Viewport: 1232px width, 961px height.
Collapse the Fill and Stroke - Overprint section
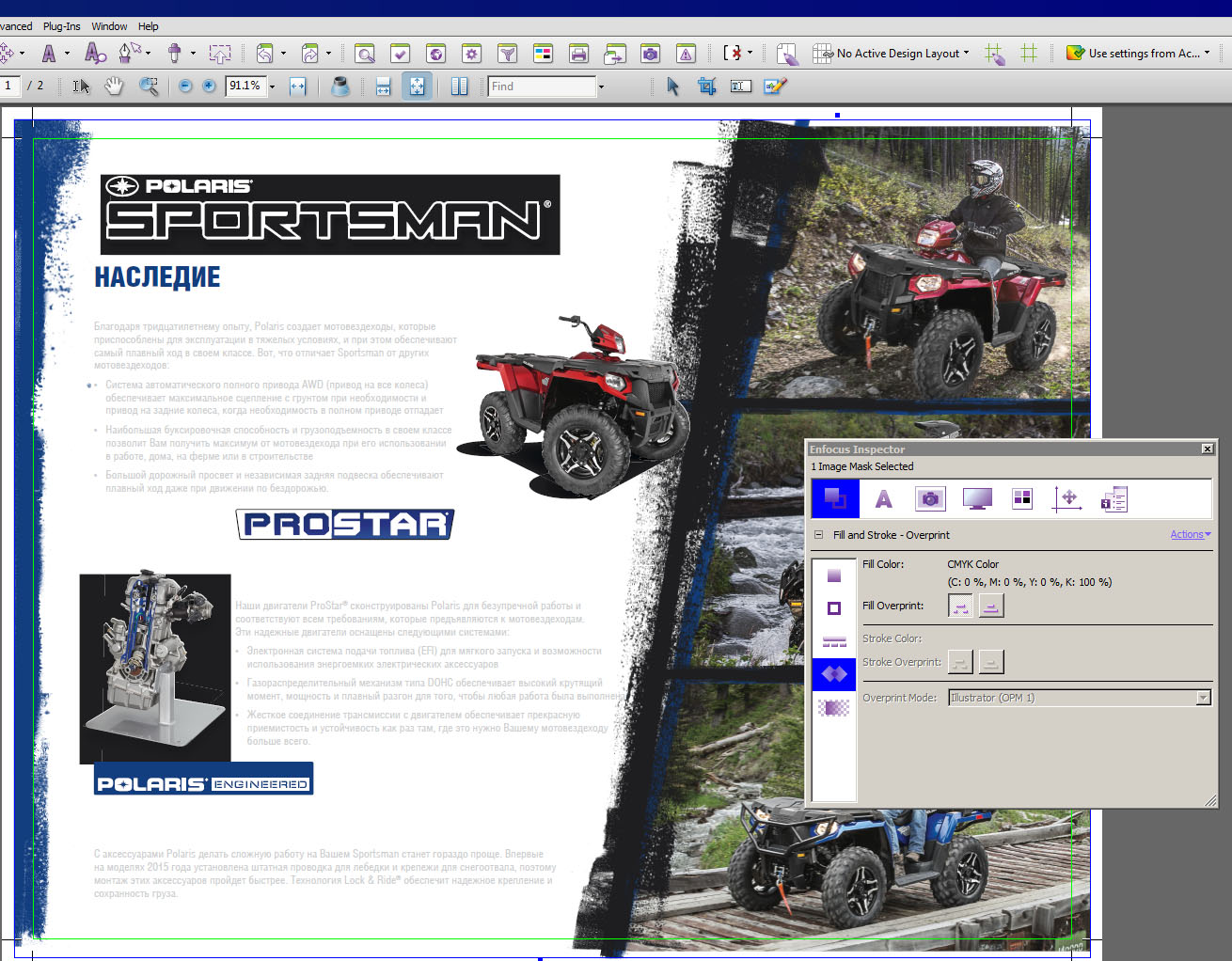tap(818, 535)
